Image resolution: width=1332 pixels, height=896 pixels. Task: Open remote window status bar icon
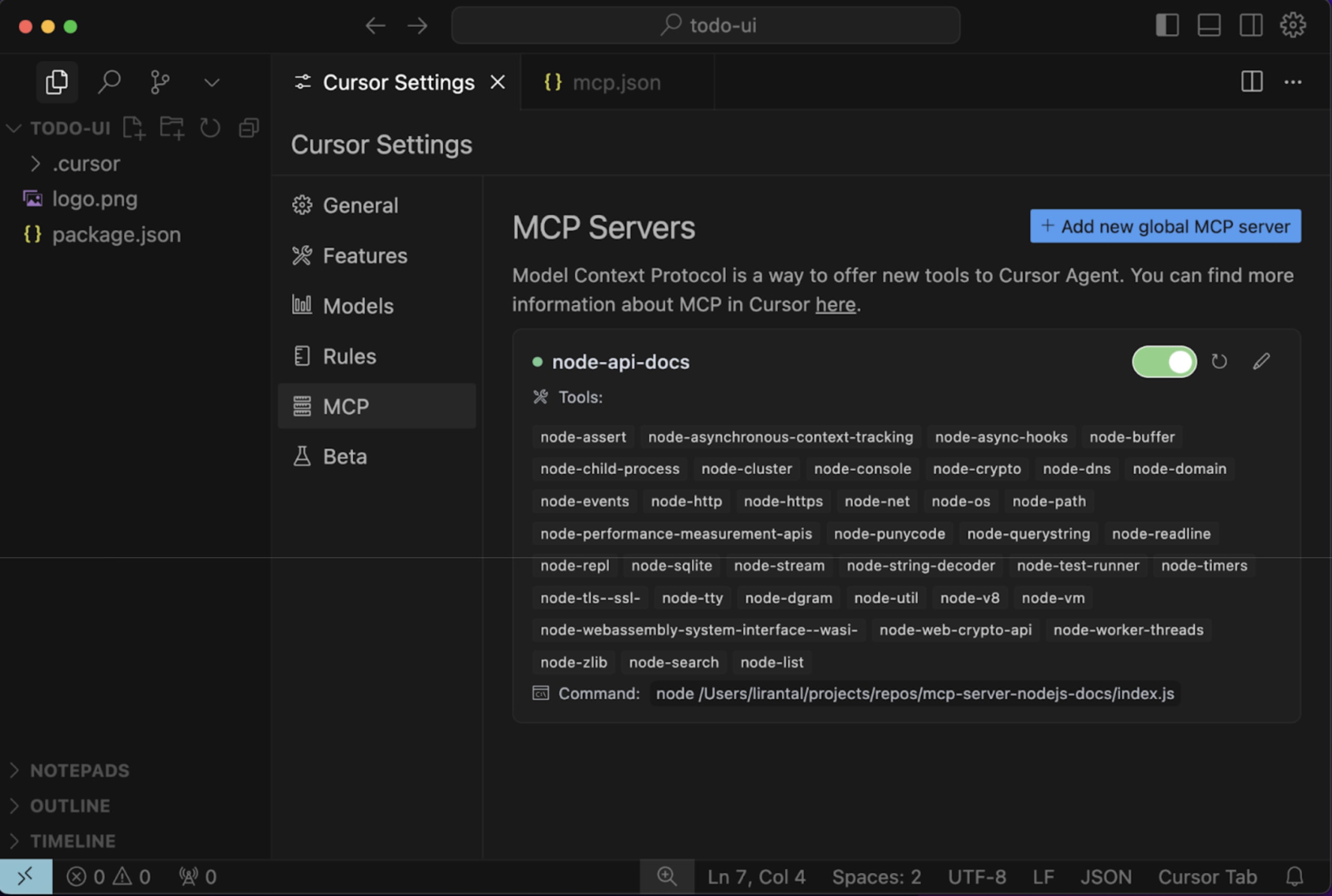25,877
